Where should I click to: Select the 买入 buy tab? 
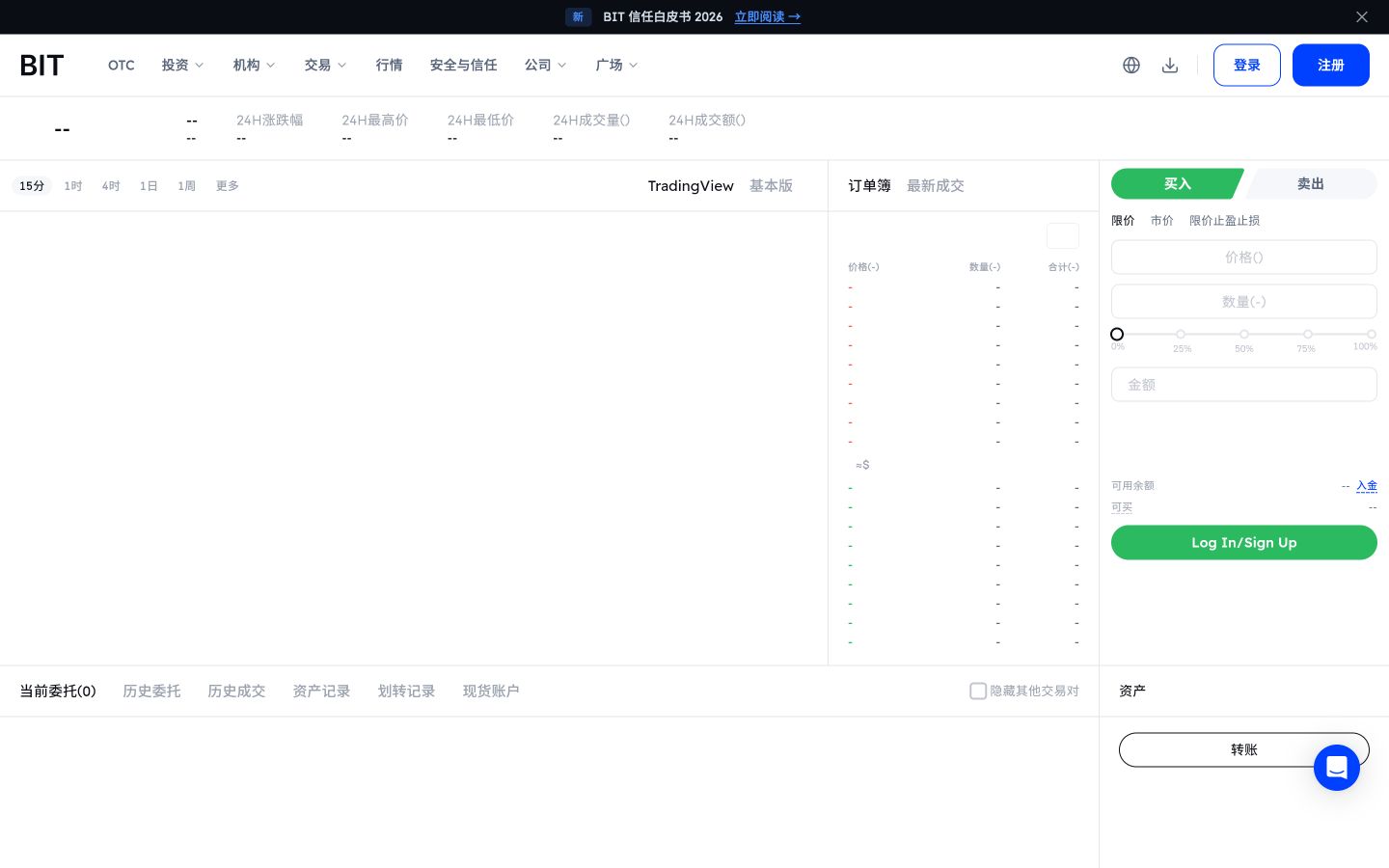click(x=1177, y=184)
